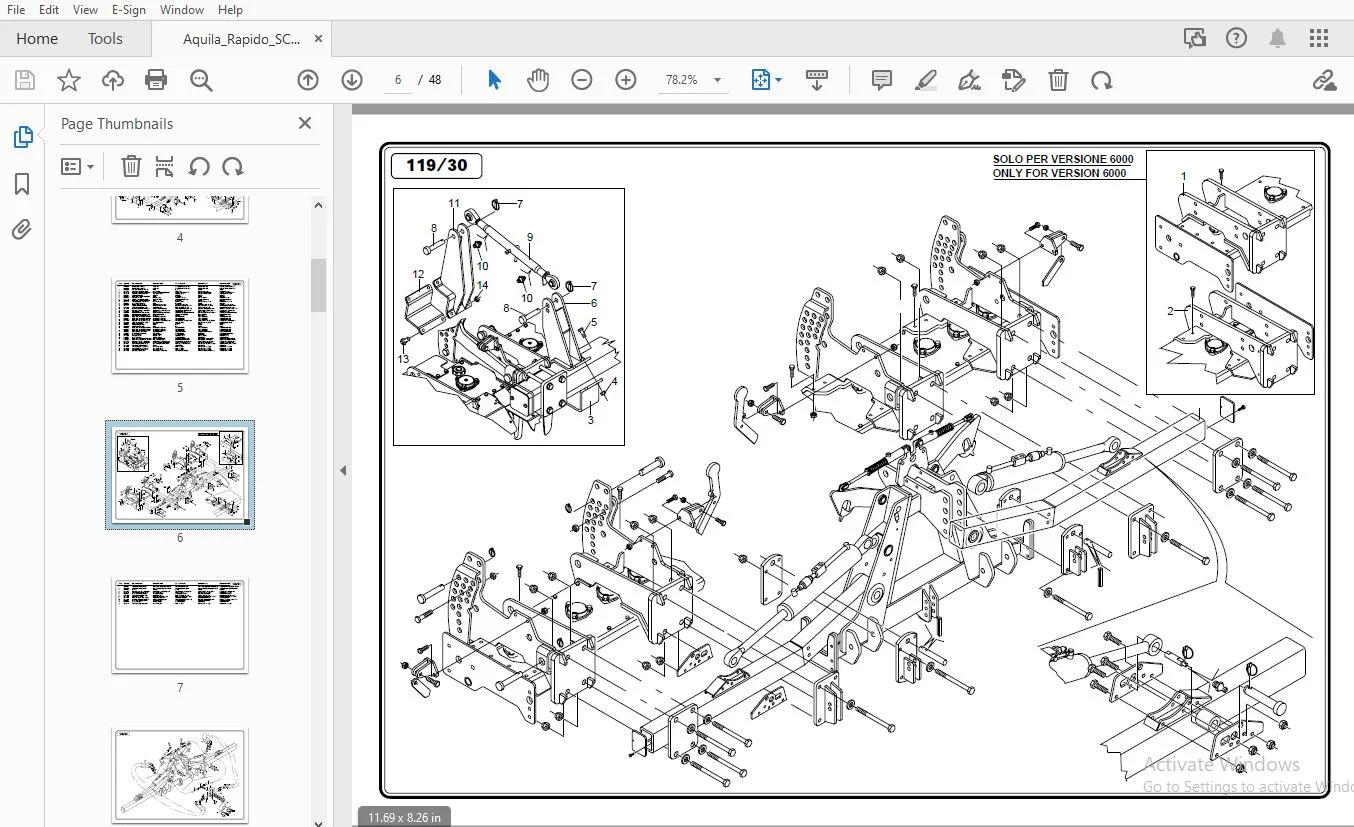Go to the next page with the down arrow
This screenshot has height=827, width=1354.
click(x=352, y=80)
